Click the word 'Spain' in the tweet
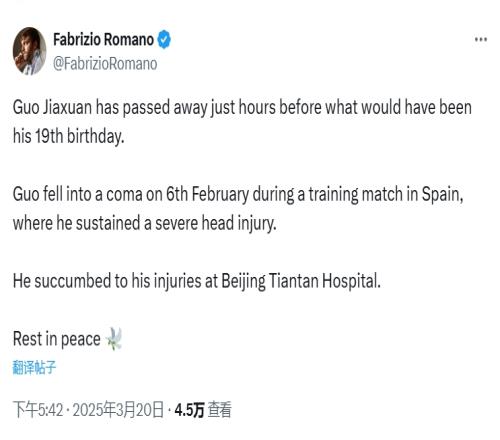 pyautogui.click(x=442, y=194)
